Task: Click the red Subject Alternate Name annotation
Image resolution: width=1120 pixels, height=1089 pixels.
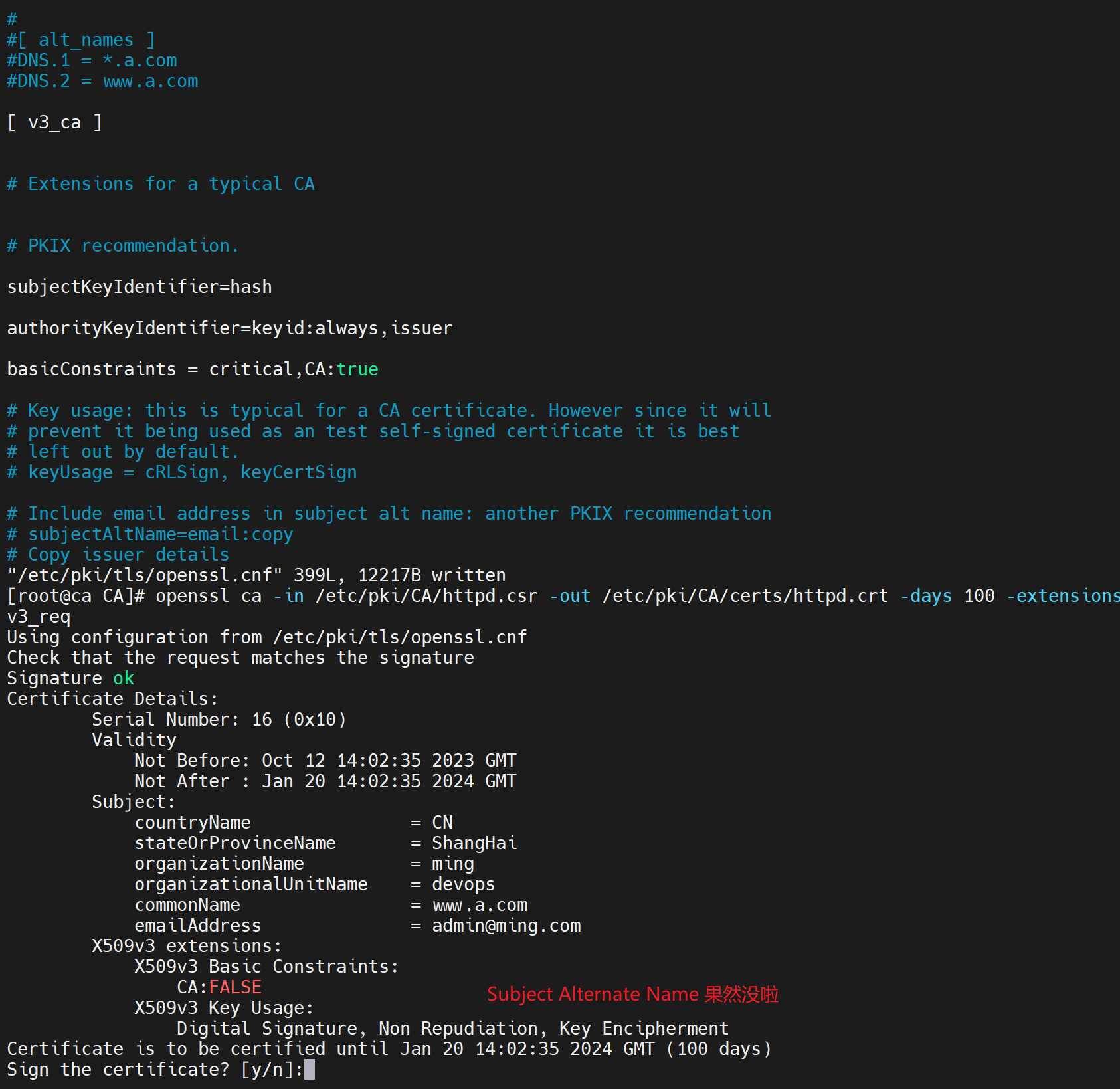Action: point(632,994)
